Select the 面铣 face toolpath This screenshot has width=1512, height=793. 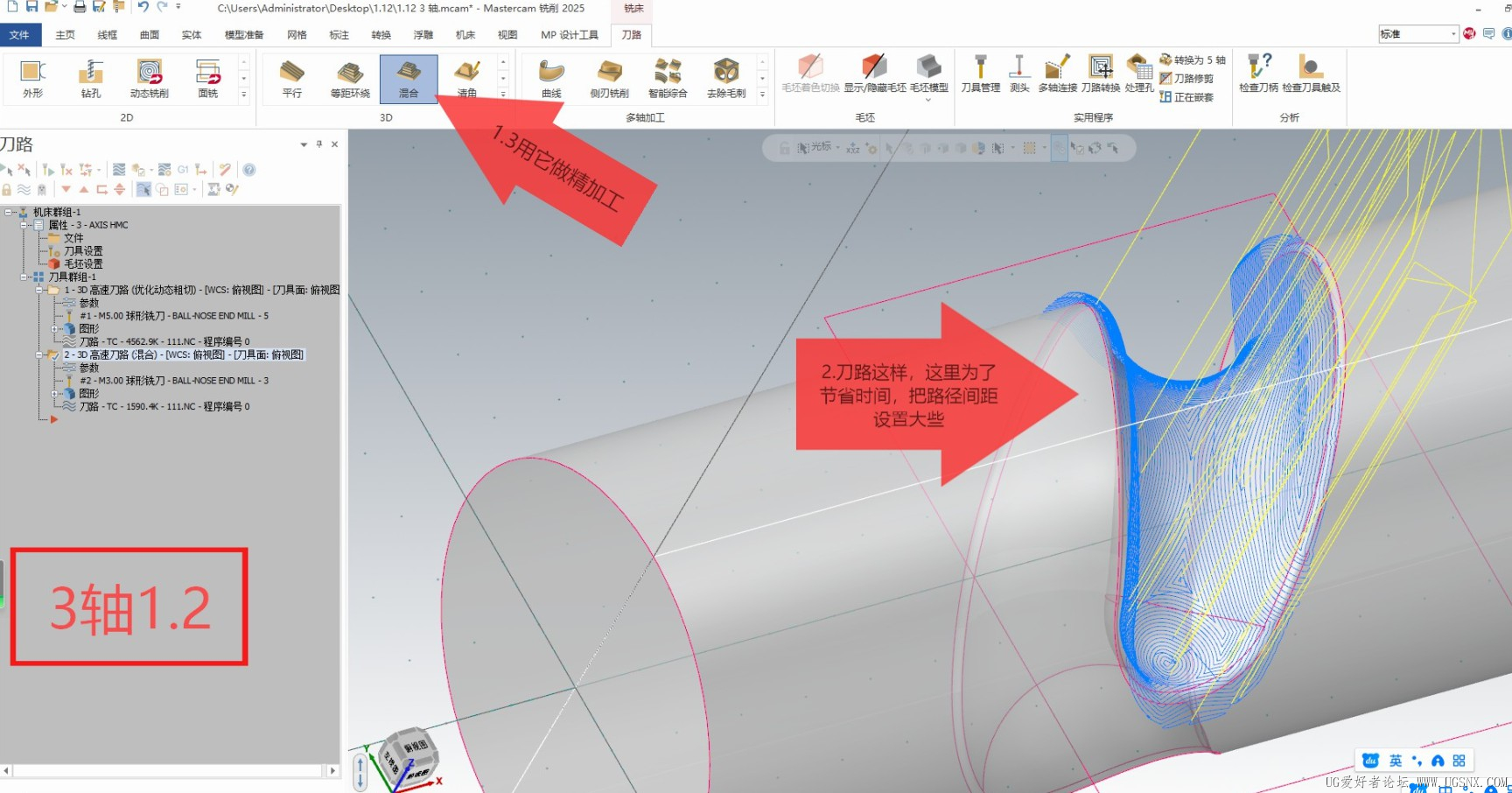[x=208, y=79]
